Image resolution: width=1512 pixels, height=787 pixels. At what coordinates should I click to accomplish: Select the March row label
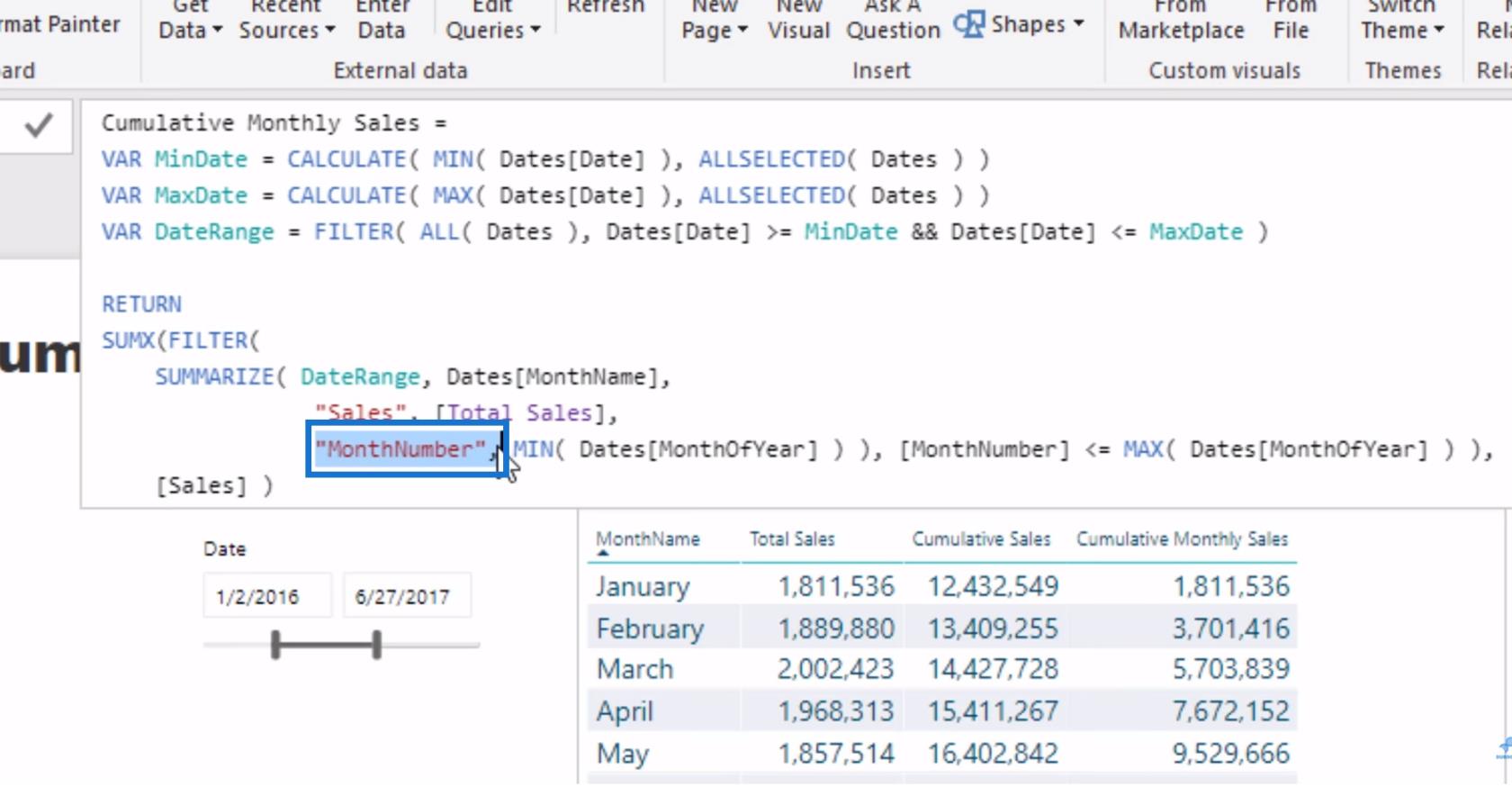pos(634,669)
